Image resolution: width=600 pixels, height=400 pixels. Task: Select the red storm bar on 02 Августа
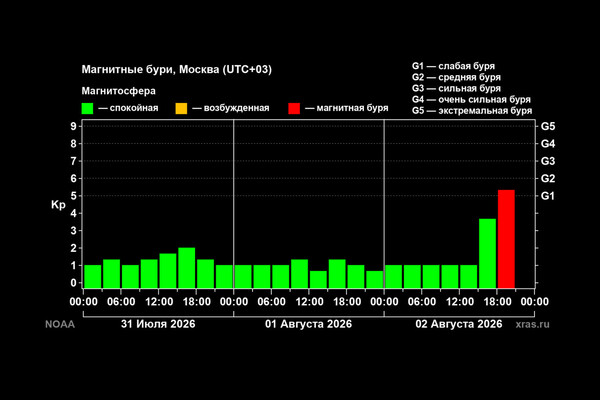click(x=506, y=239)
